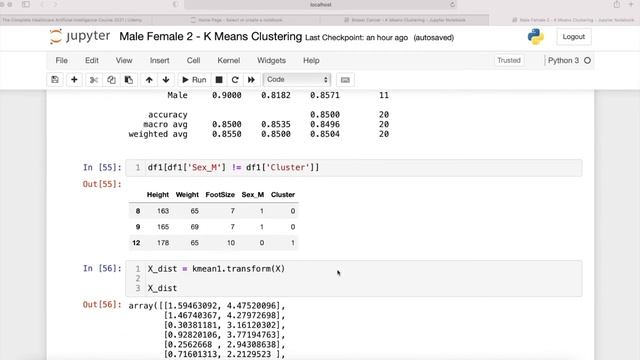This screenshot has width=640, height=360.
Task: Click the Trusted notebook indicator
Action: click(509, 60)
